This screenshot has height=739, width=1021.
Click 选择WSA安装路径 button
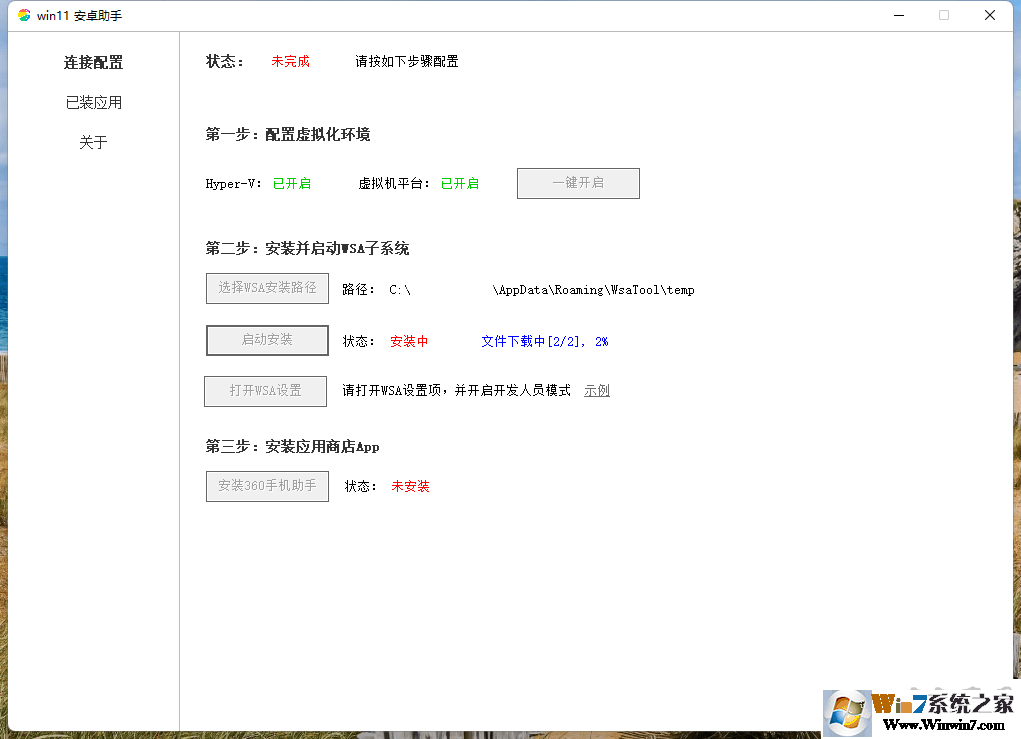(x=267, y=288)
